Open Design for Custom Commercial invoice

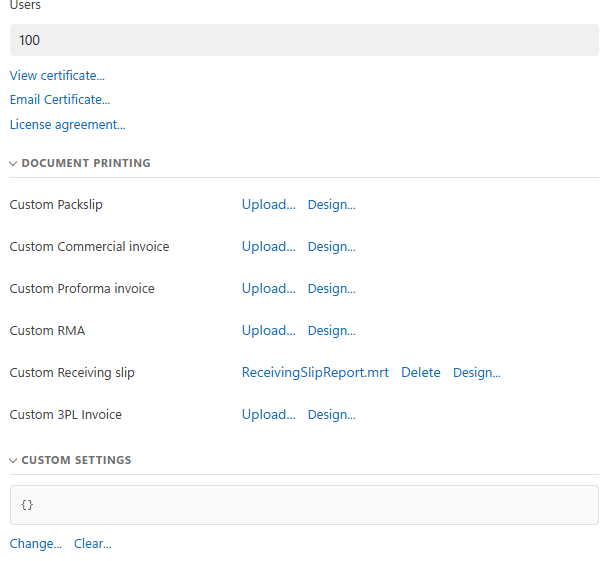point(332,247)
